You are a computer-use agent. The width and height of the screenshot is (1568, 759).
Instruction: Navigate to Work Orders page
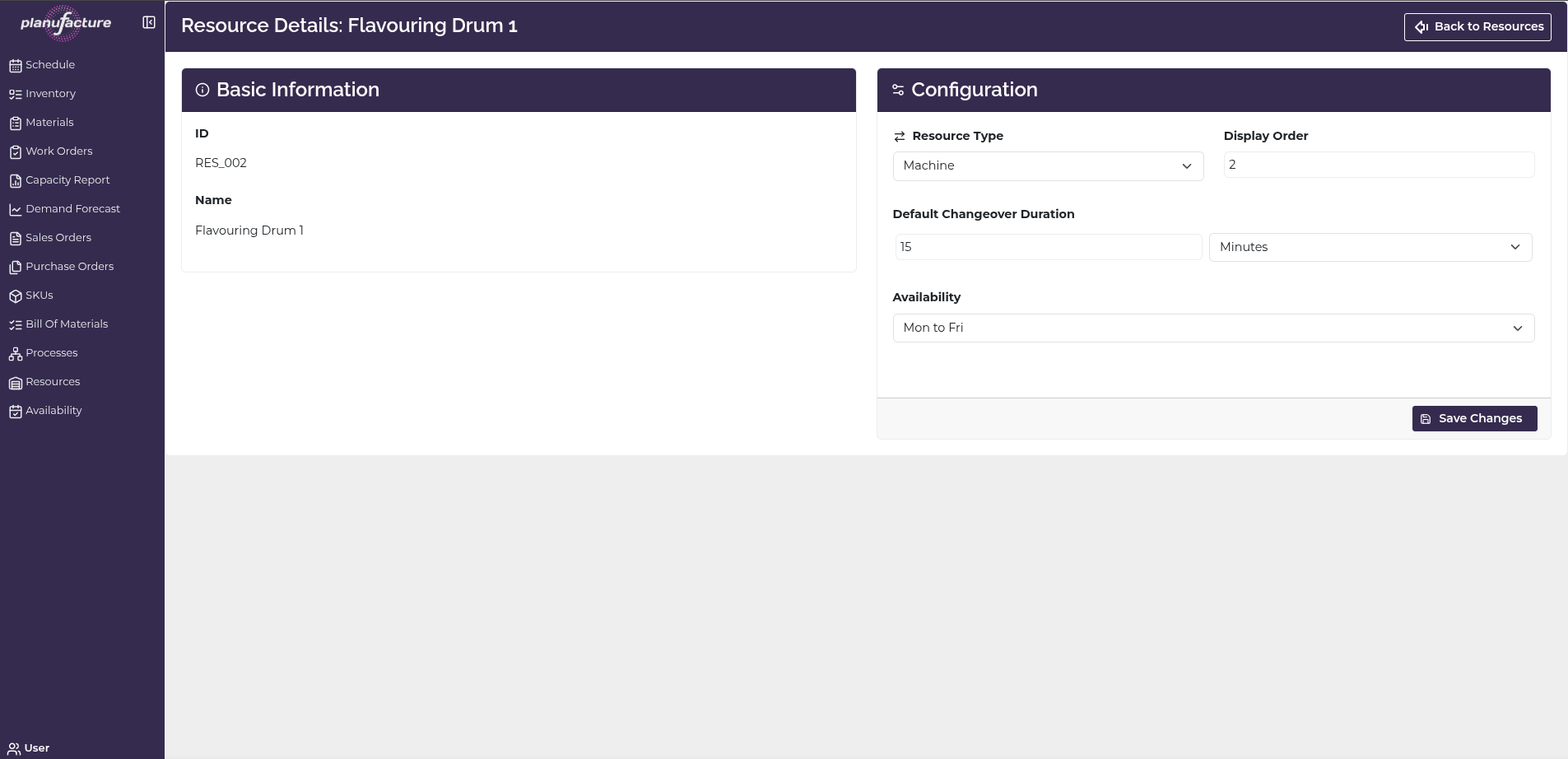(59, 151)
